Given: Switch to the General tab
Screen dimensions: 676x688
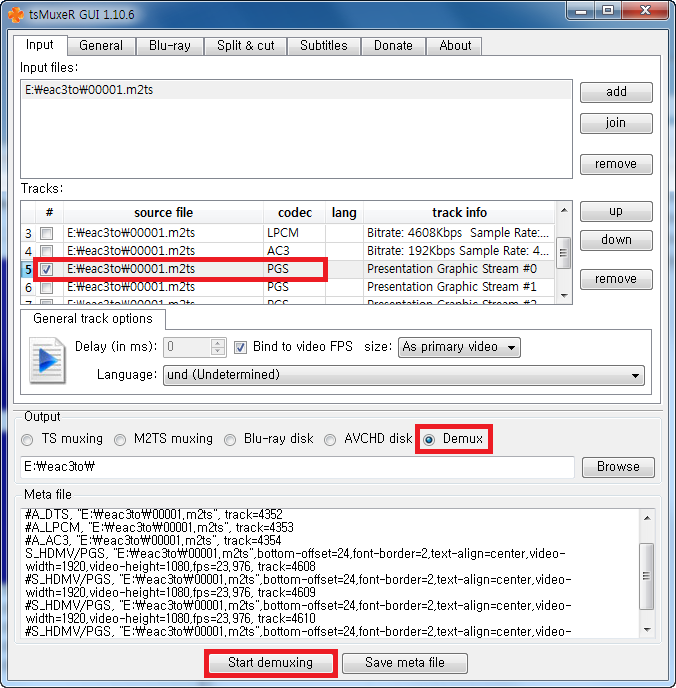Looking at the screenshot, I should (101, 46).
